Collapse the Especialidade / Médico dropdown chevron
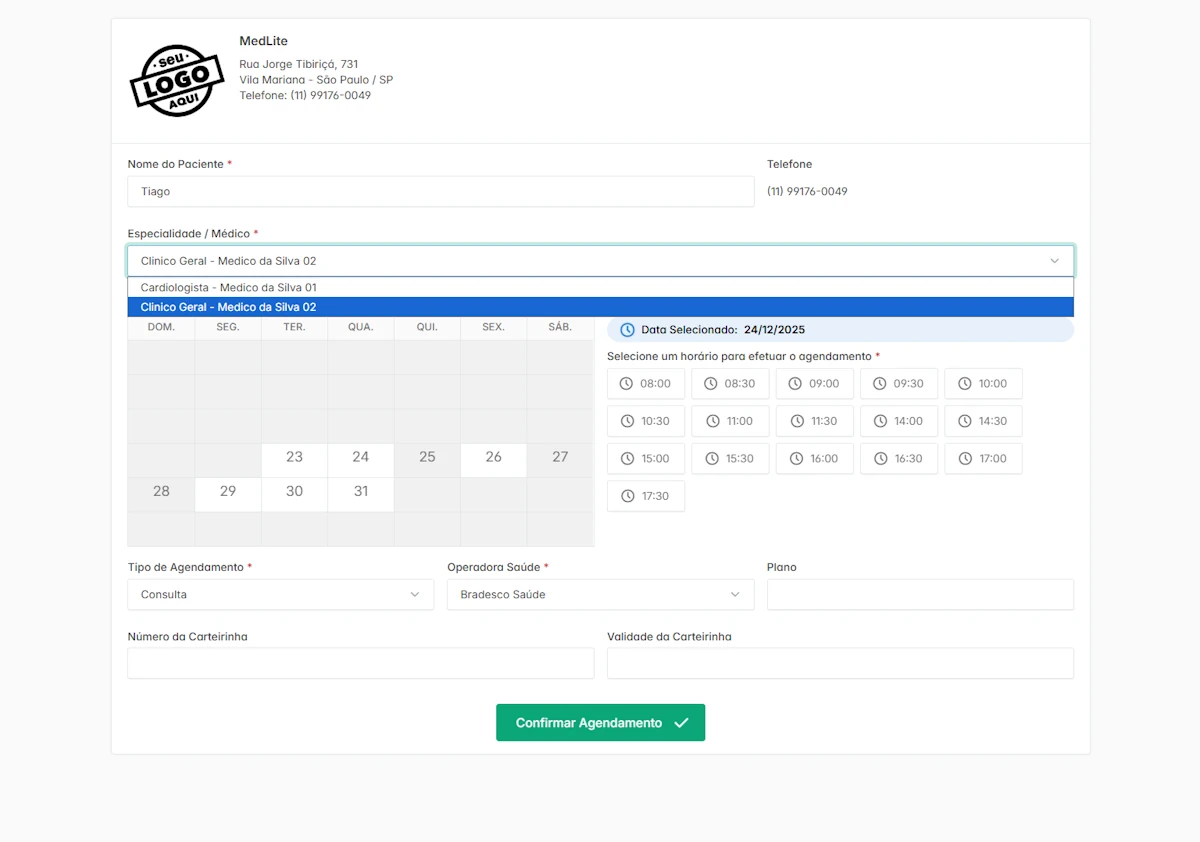Viewport: 1200px width, 842px height. click(x=1054, y=261)
